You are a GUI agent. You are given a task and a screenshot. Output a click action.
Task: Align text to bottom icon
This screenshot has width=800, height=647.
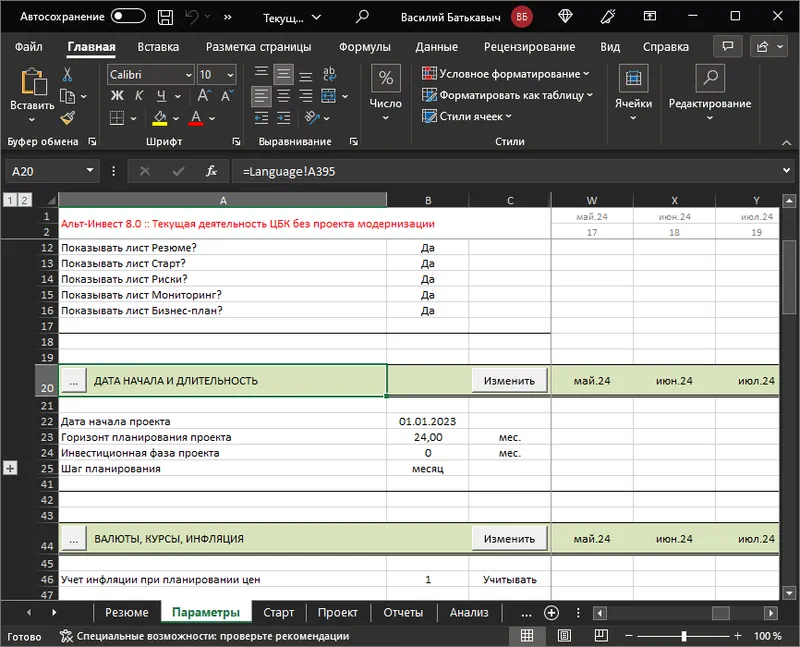(306, 76)
